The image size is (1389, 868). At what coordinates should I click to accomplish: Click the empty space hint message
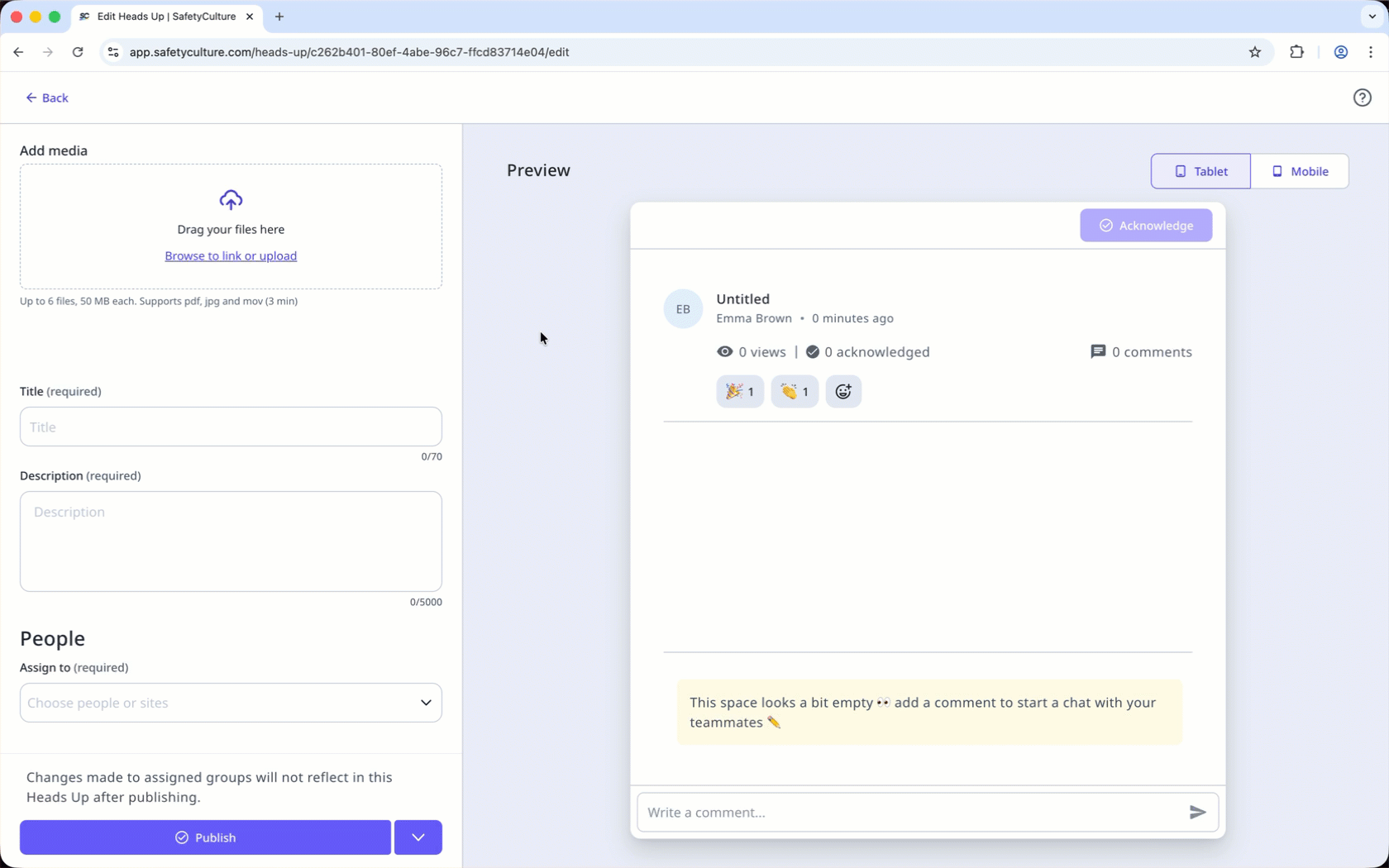point(929,712)
